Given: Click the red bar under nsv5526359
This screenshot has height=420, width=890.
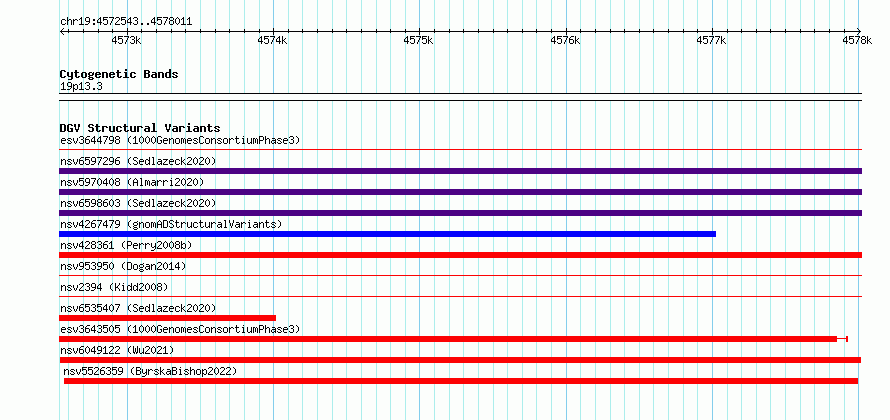Looking at the screenshot, I should click(461, 381).
